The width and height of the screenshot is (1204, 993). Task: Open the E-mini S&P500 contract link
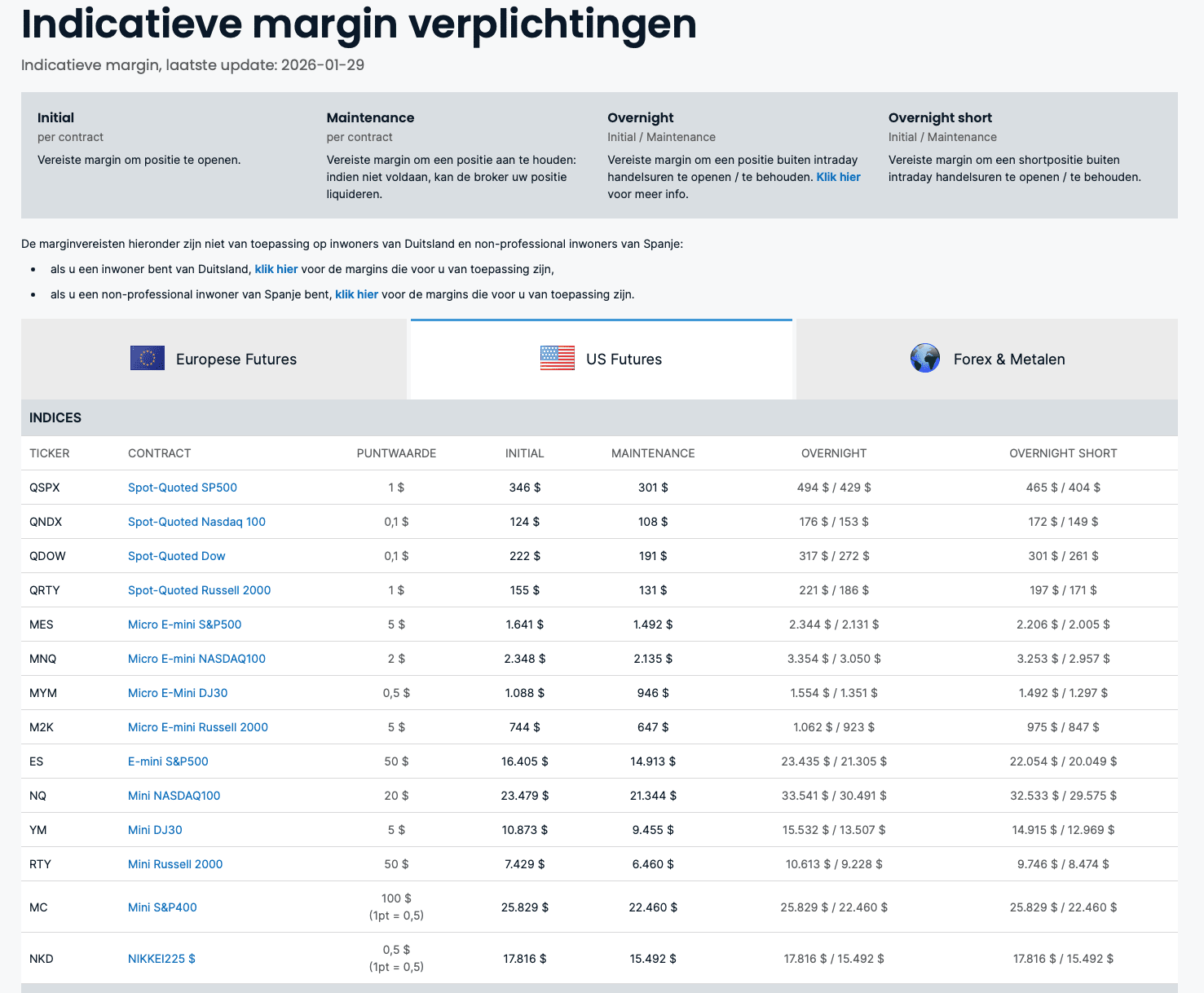pos(168,761)
